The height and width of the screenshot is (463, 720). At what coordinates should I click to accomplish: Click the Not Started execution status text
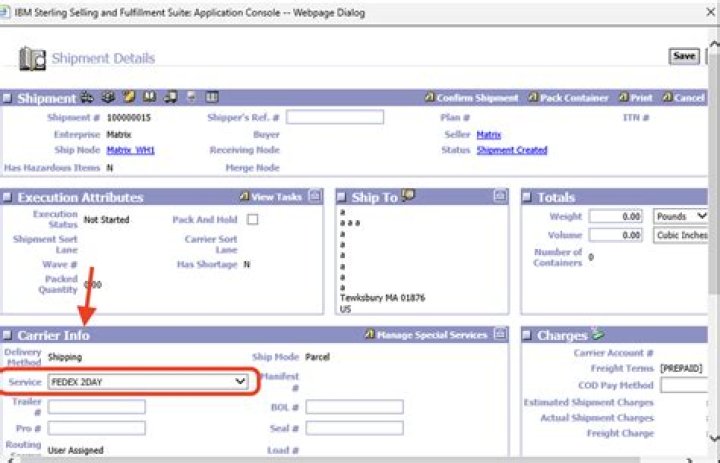click(107, 220)
